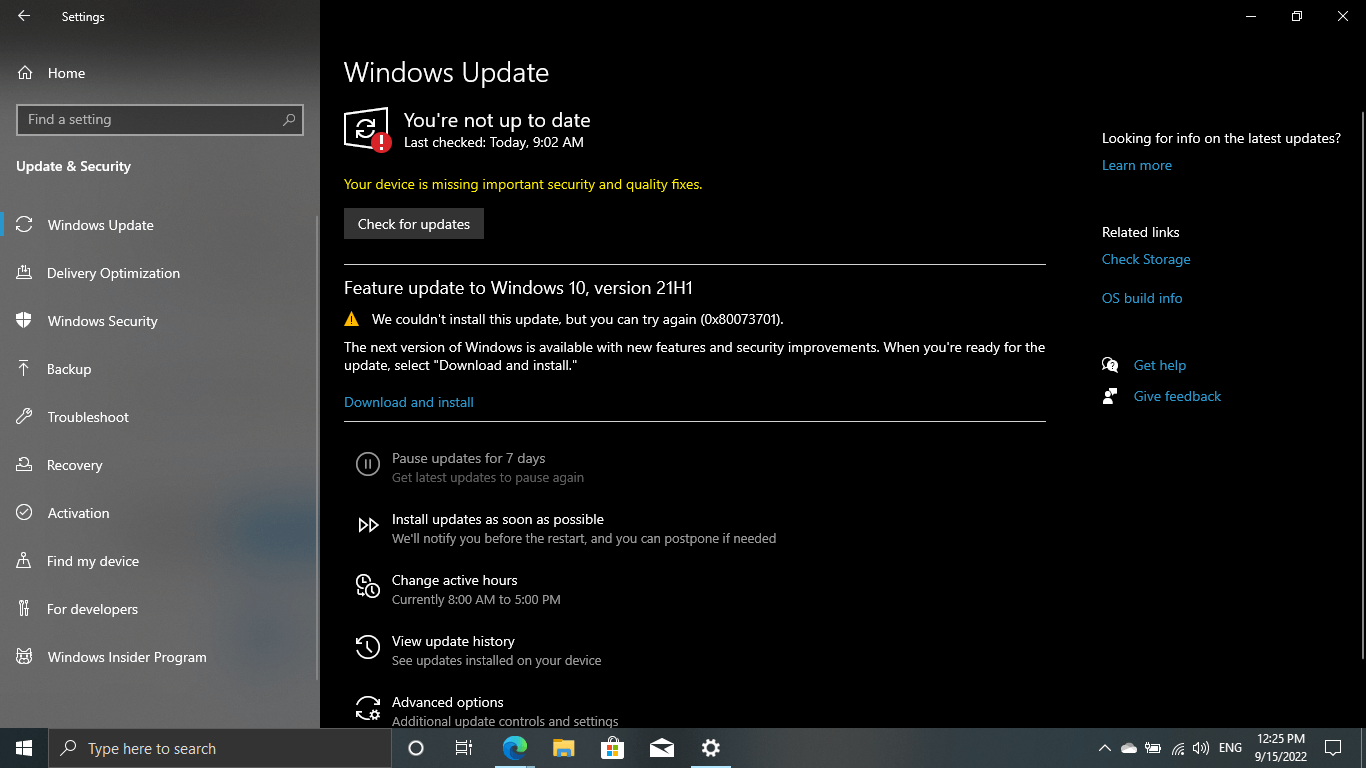Open File Explorer from taskbar
The image size is (1366, 768).
tap(564, 748)
